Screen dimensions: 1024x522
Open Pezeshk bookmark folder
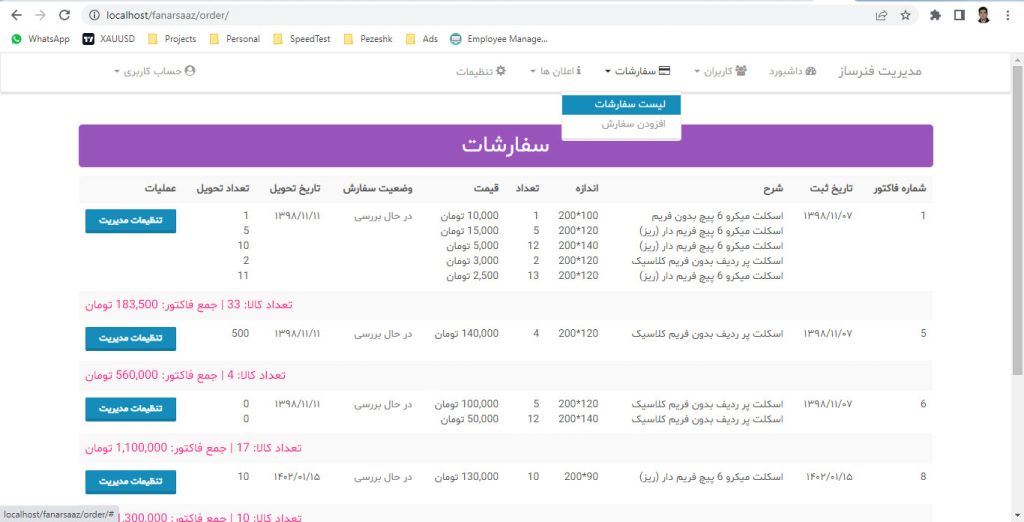click(x=368, y=39)
